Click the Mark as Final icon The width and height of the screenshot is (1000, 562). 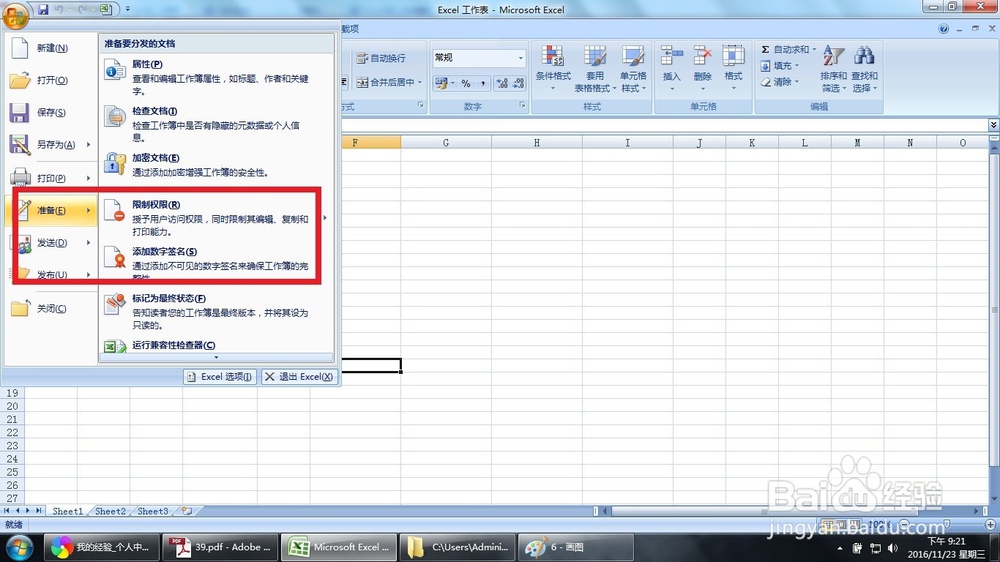115,304
